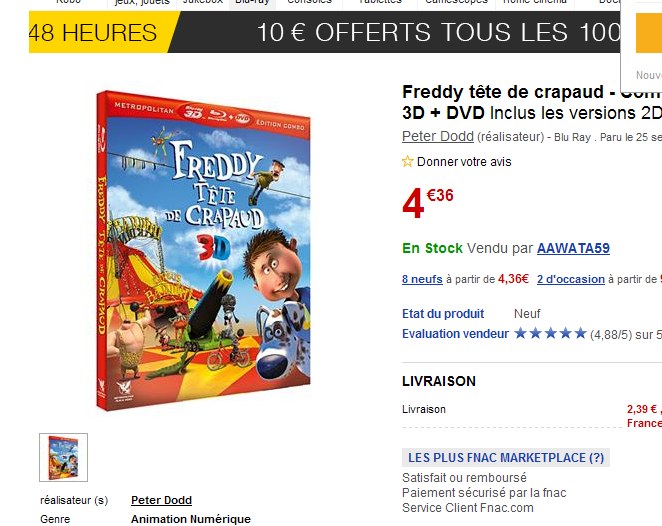Click the 'Etat du produit' label
This screenshot has width=662, height=526.
pos(443,314)
